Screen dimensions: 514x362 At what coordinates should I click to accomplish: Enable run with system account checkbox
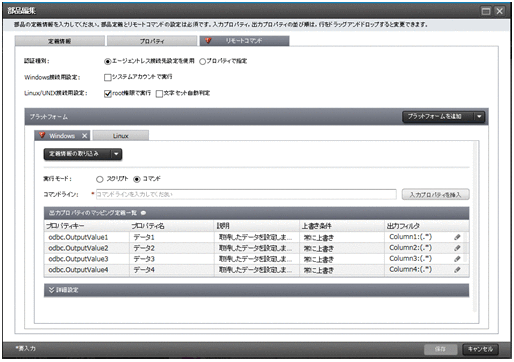pos(107,77)
